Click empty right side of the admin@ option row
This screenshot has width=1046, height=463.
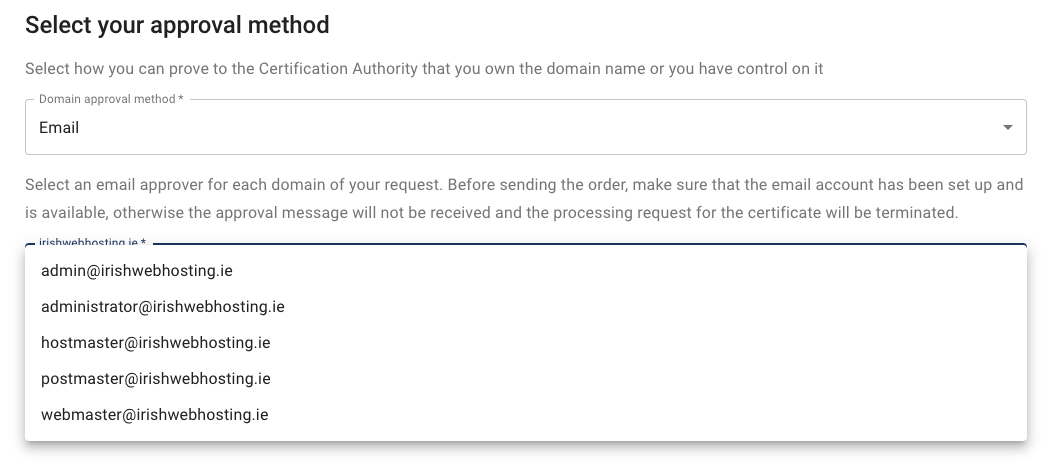(700, 271)
